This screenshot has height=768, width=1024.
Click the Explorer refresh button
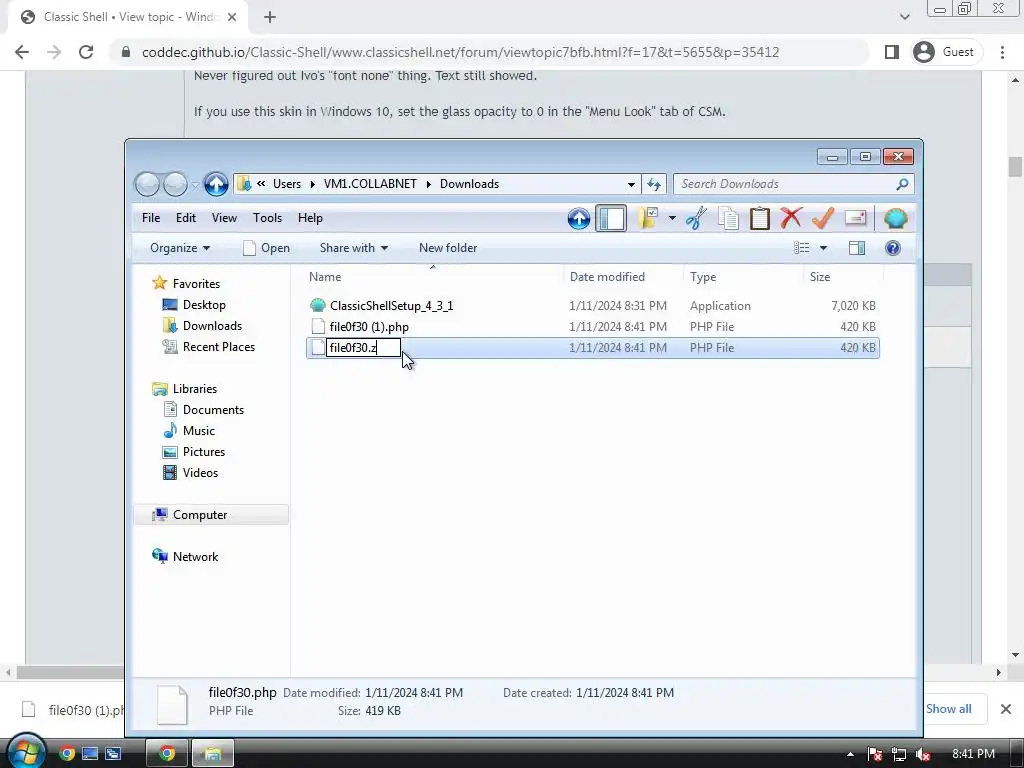pyautogui.click(x=654, y=184)
